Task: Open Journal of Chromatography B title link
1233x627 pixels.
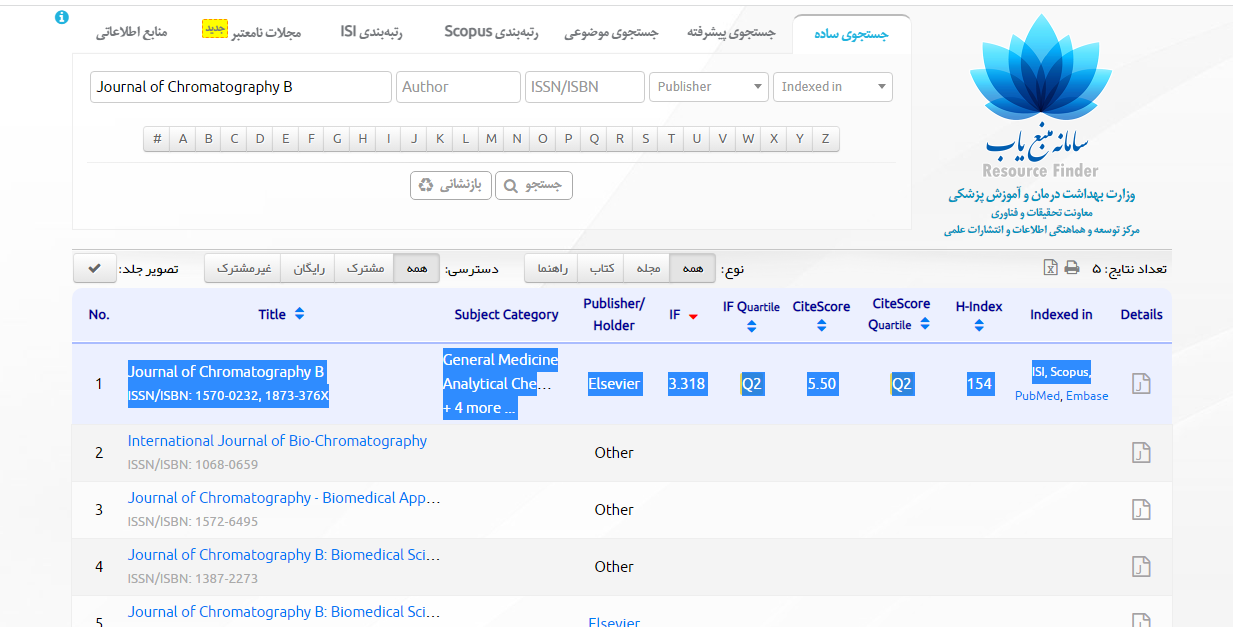Action: tap(226, 372)
